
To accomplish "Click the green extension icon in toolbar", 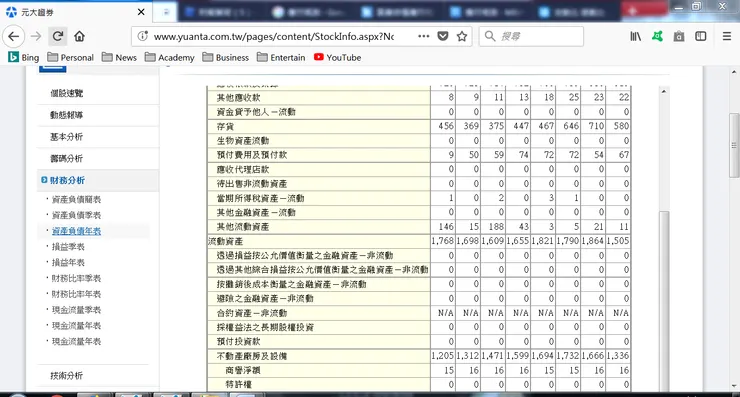I will [657, 36].
